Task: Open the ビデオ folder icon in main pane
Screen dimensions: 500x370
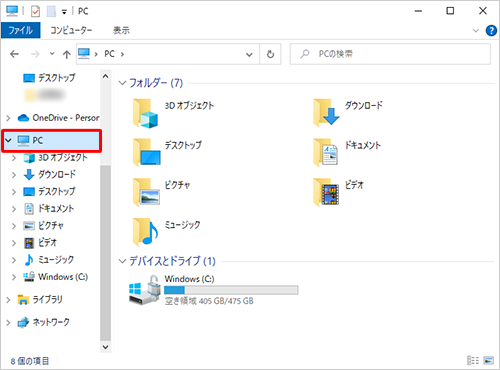Action: 326,192
